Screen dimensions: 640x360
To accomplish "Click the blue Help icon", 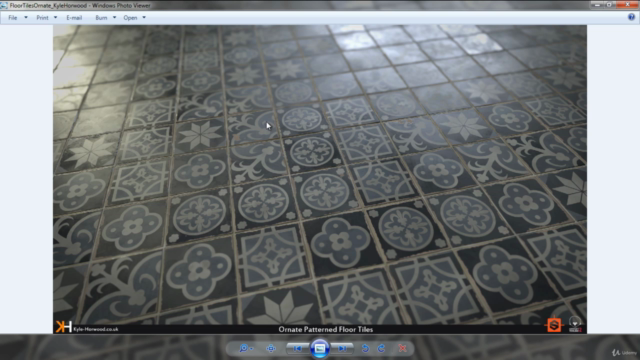I will point(631,17).
